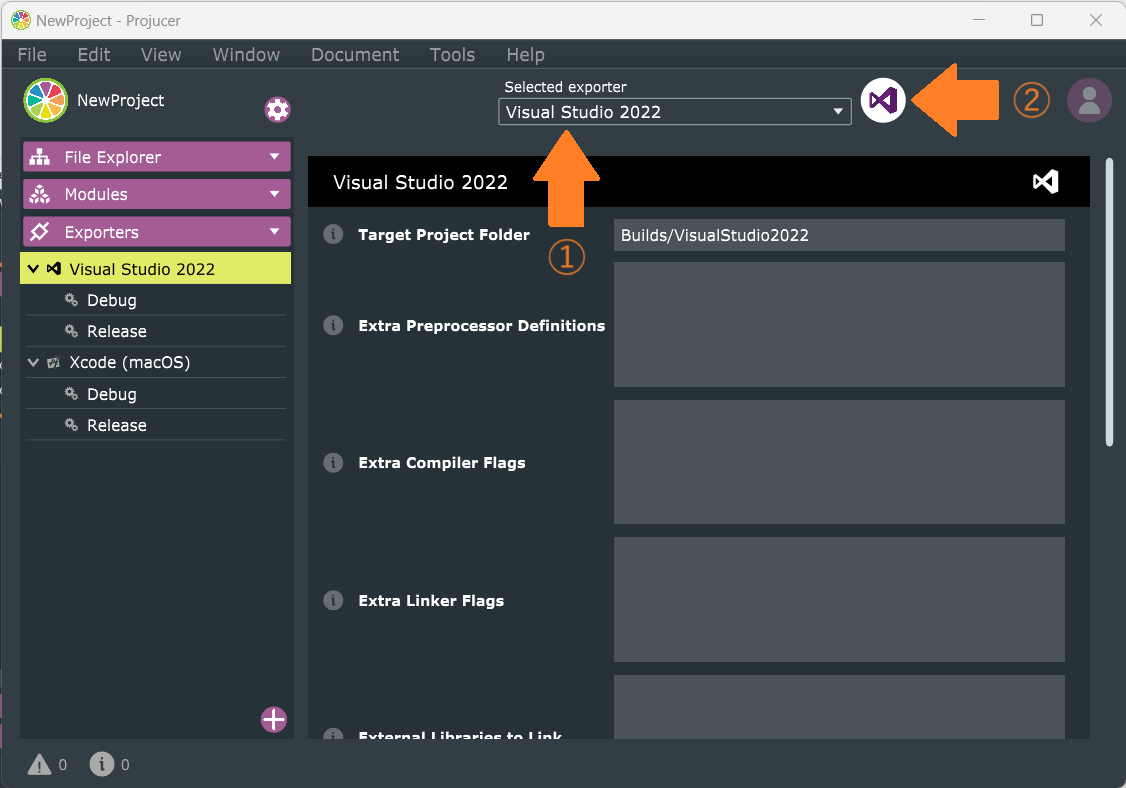Expand the File Explorer panel arrow
1126x788 pixels.
(274, 156)
